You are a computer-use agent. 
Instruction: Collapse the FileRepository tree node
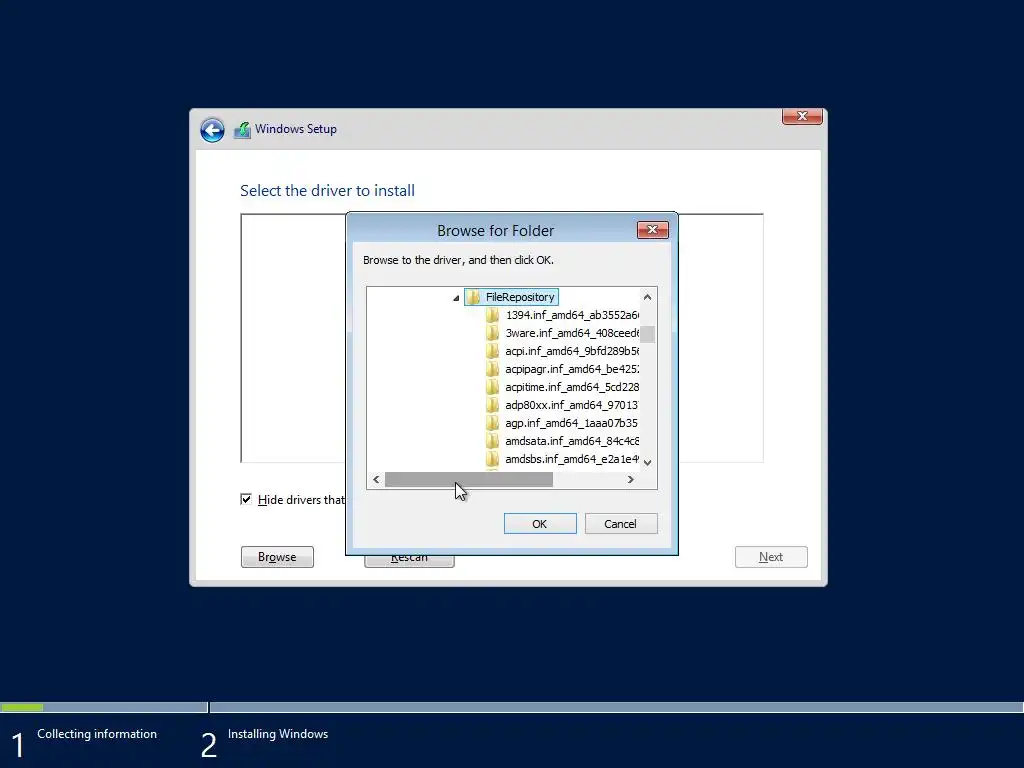456,298
